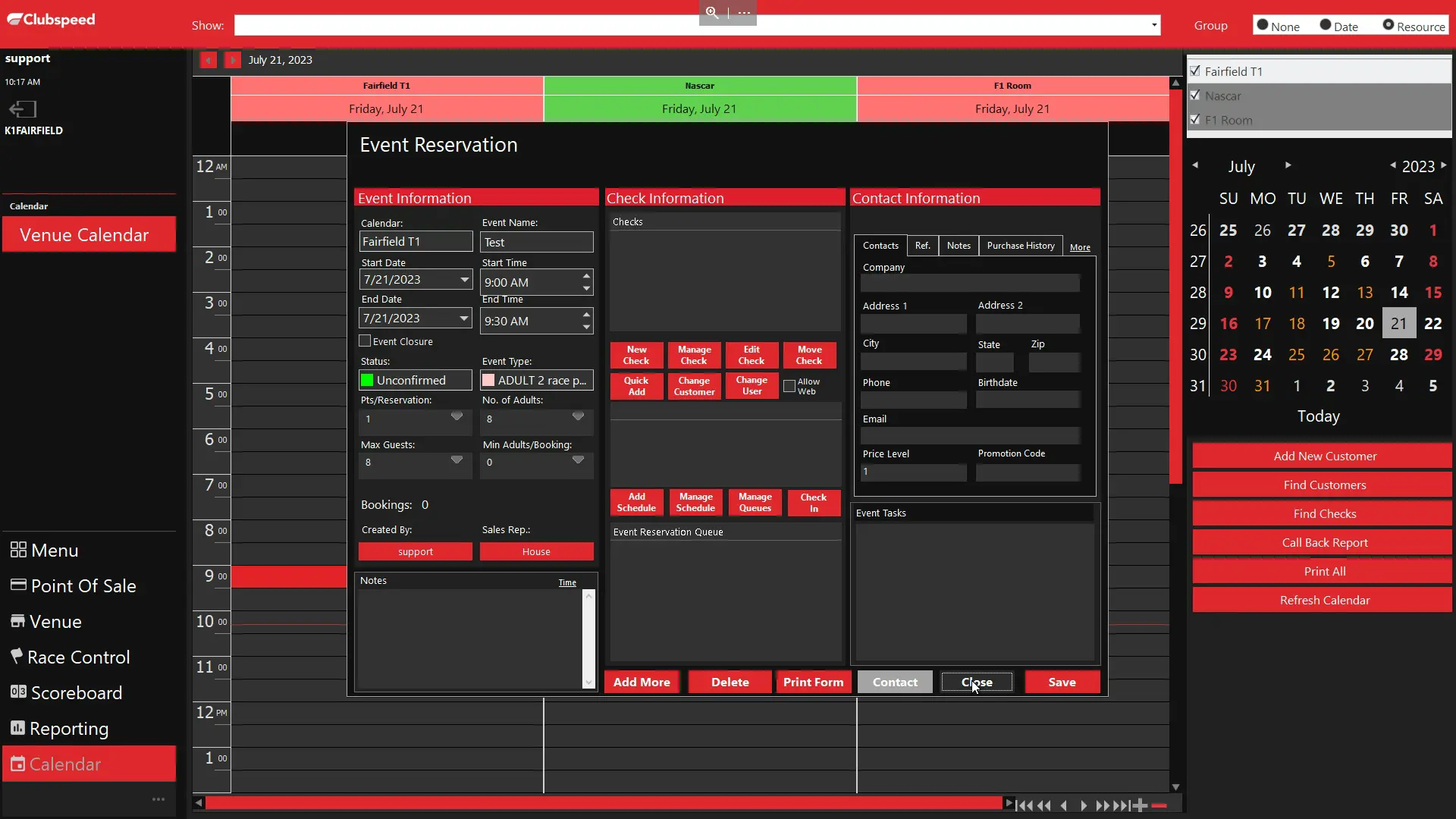The width and height of the screenshot is (1456, 819).
Task: Advance the year to 2024 with arrow
Action: 1444,165
